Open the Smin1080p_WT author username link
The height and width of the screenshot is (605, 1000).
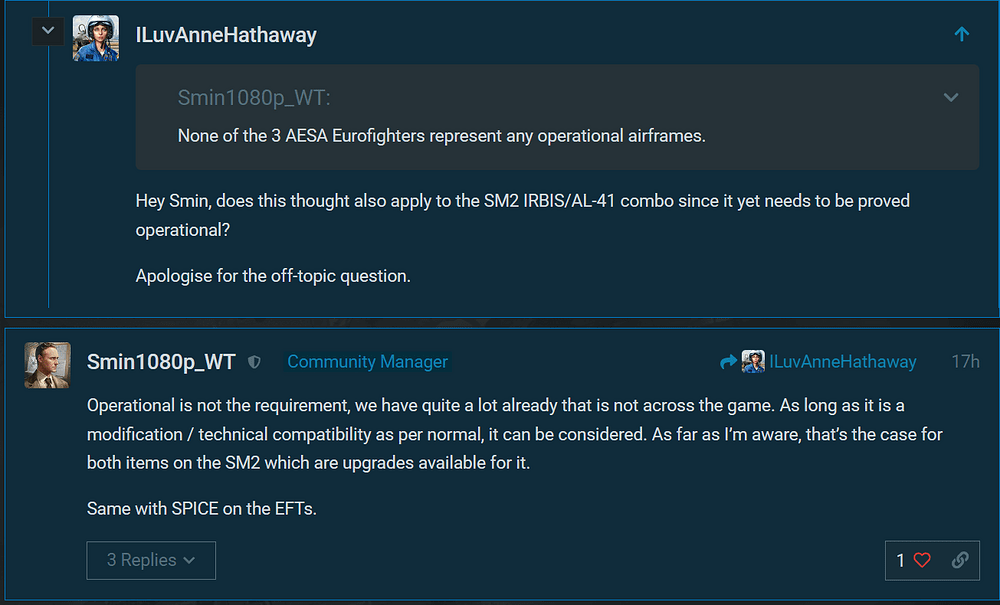tap(161, 362)
